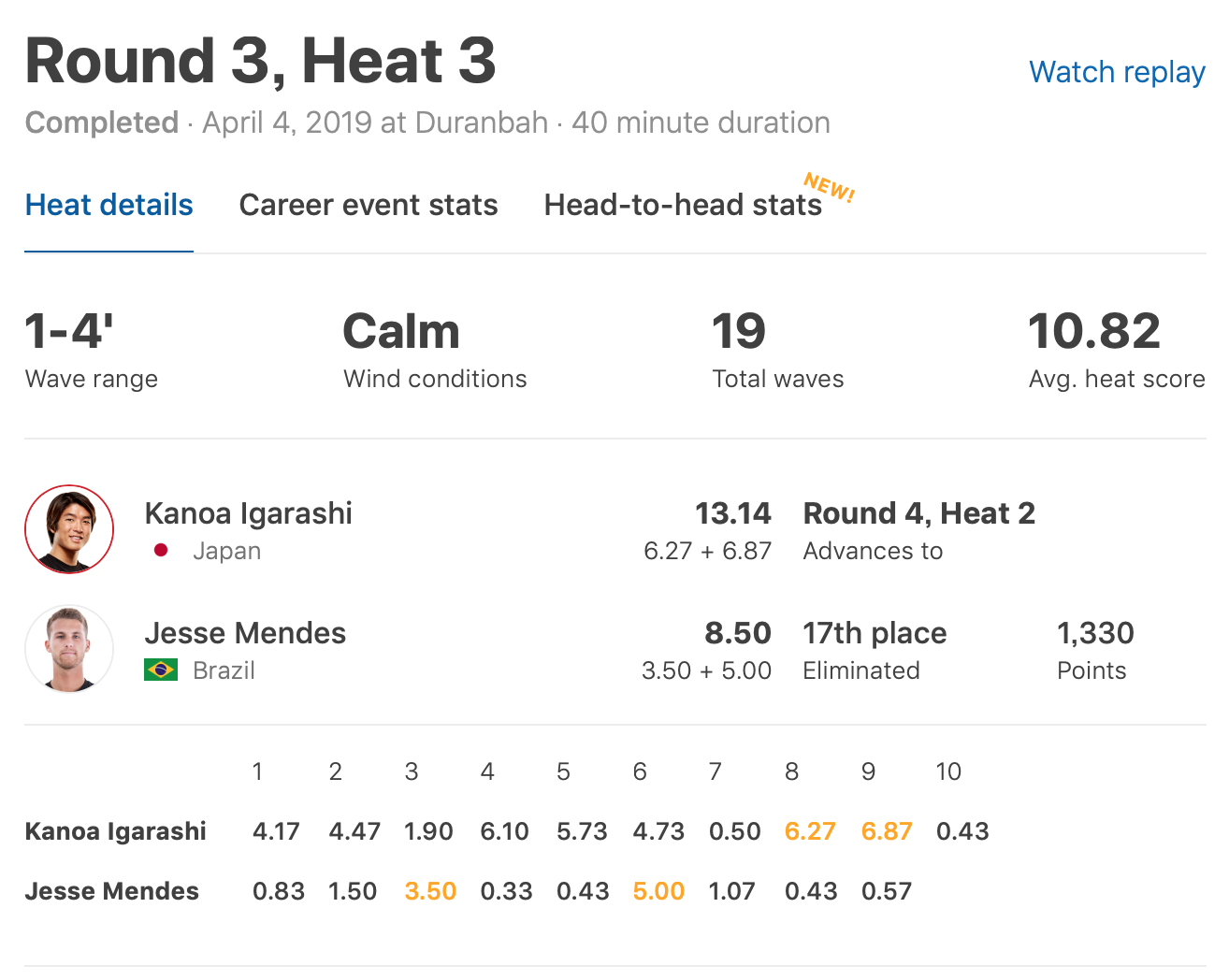This screenshot has width=1229, height=980.
Task: Open the Career event stats tab
Action: click(369, 205)
